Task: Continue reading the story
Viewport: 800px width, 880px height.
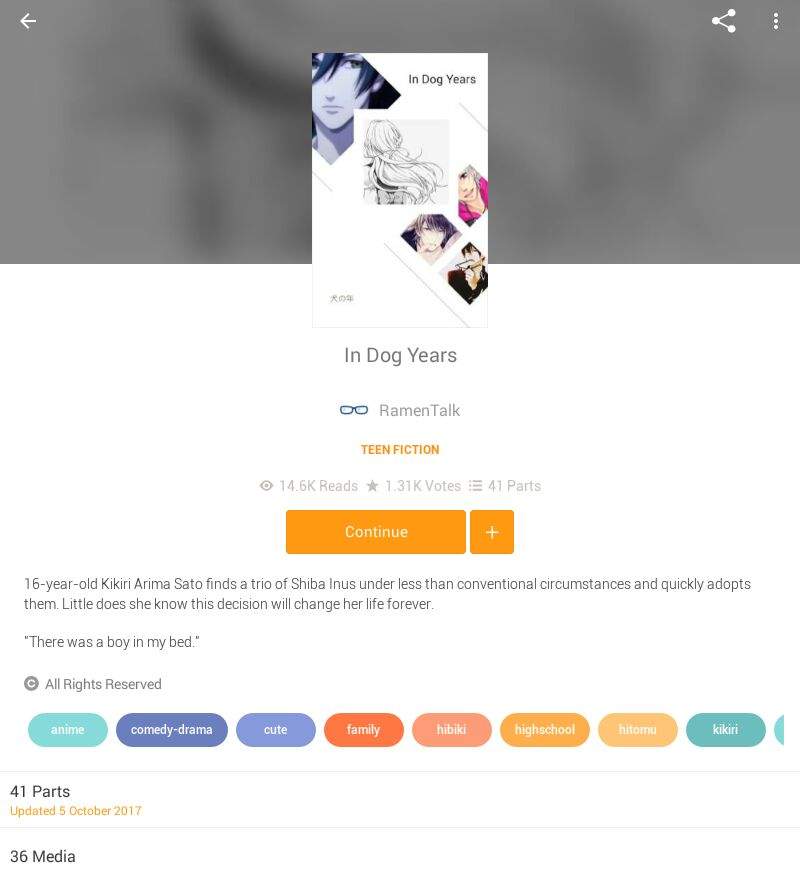Action: pyautogui.click(x=376, y=532)
